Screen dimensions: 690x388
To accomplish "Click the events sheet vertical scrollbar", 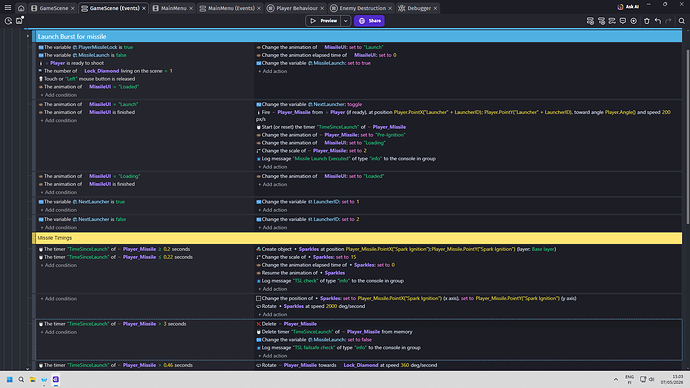I will point(687,136).
